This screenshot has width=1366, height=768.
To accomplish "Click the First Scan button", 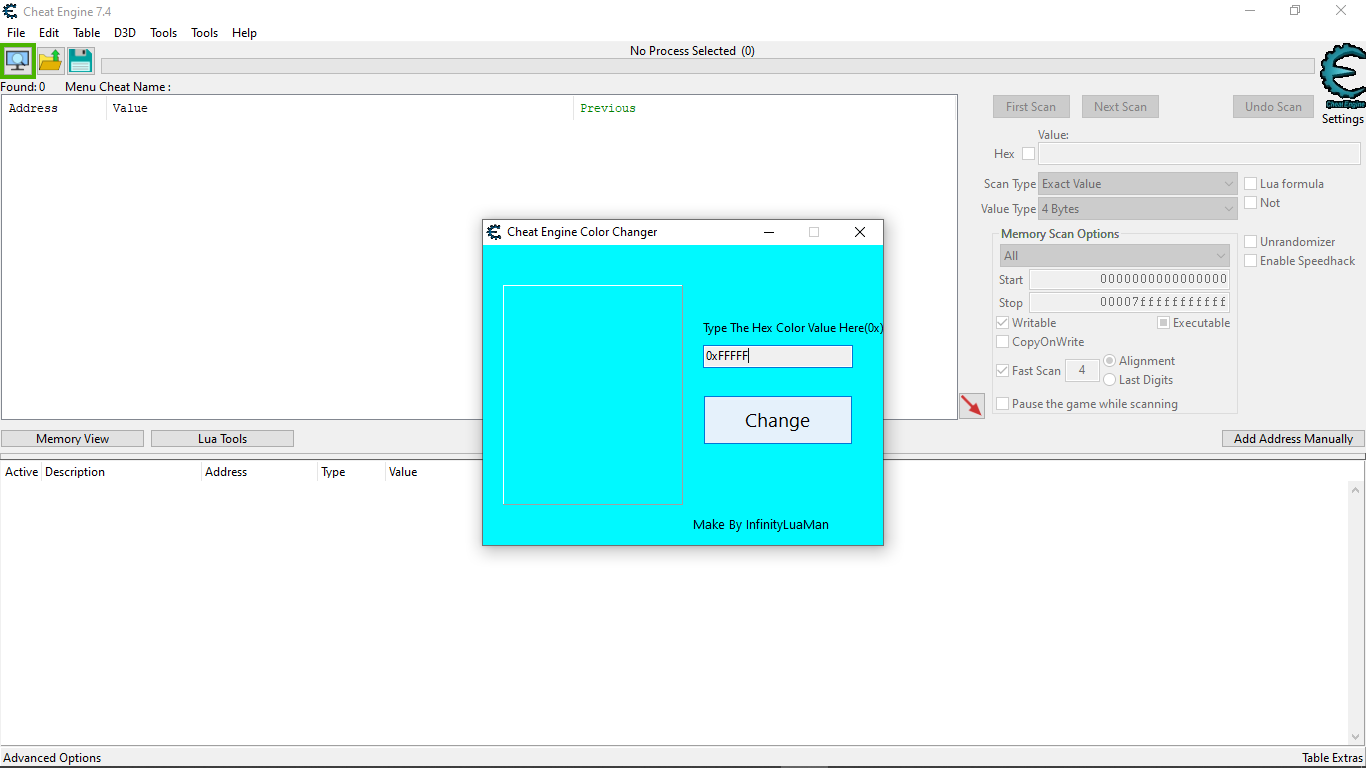I will coord(1031,107).
